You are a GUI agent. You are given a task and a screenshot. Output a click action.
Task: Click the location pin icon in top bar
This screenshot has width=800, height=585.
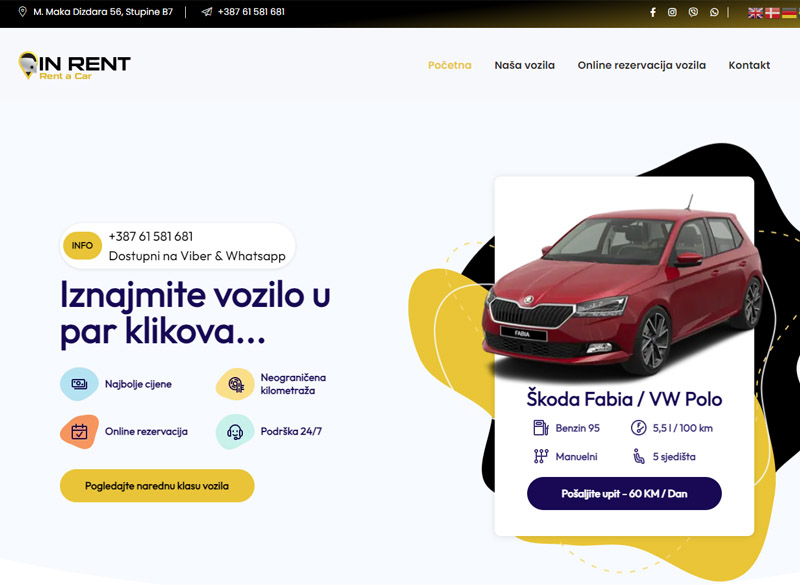tap(22, 12)
